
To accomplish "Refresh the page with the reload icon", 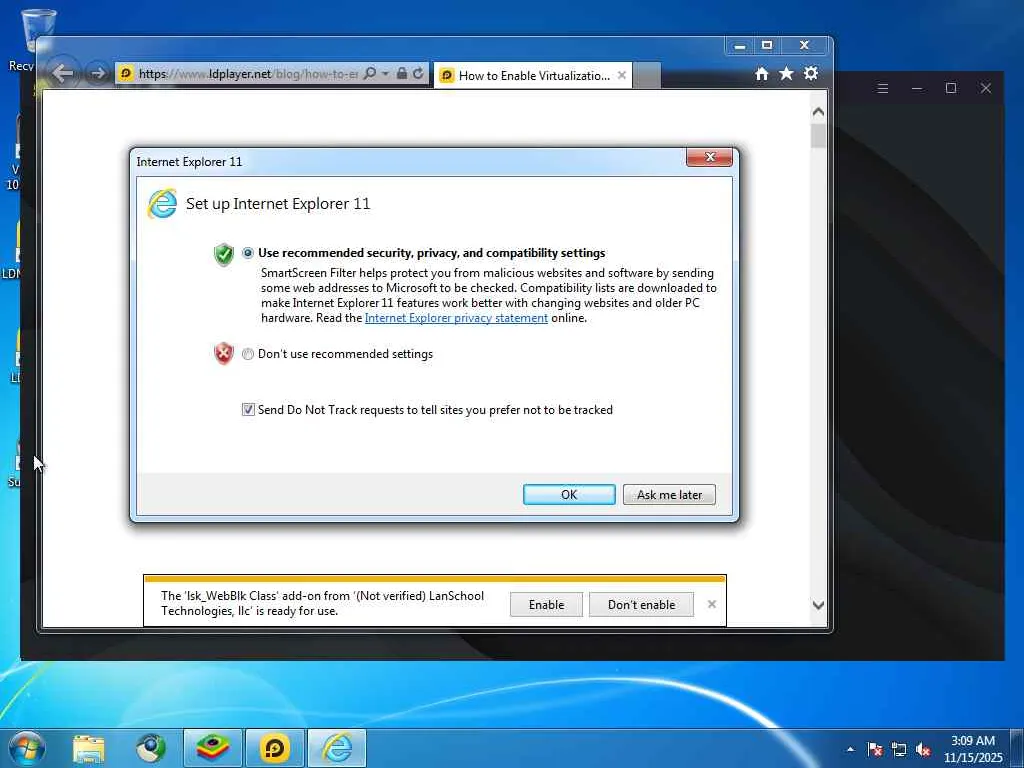I will (418, 74).
